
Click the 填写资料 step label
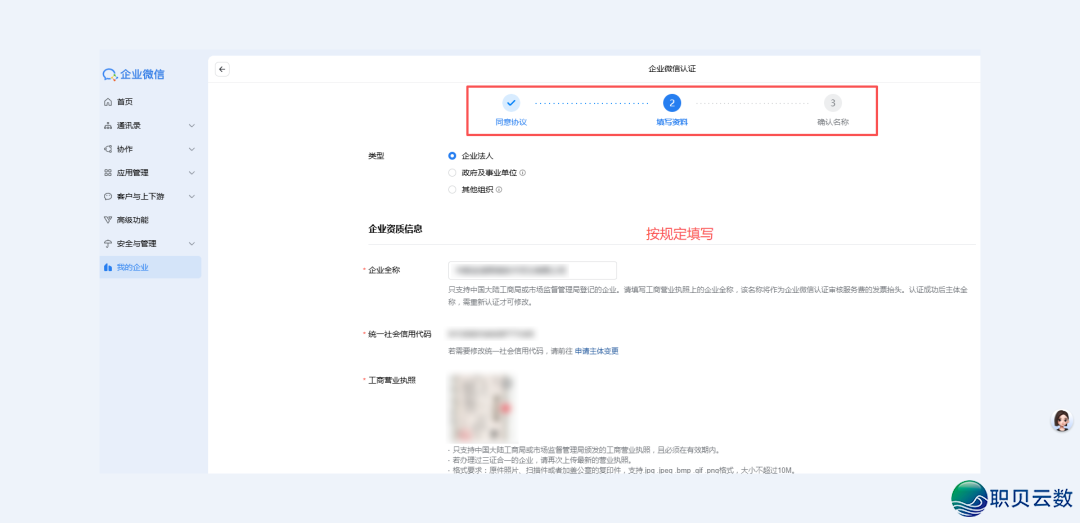tap(672, 122)
